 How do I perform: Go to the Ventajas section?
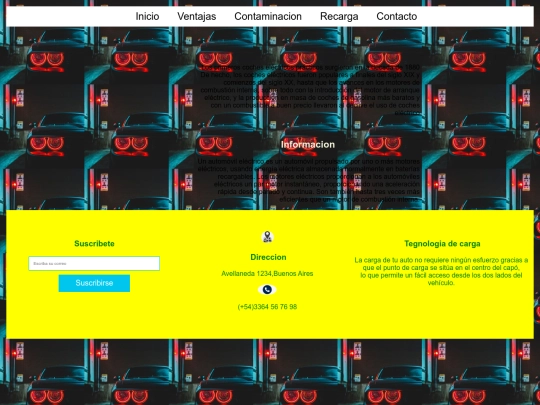click(197, 16)
